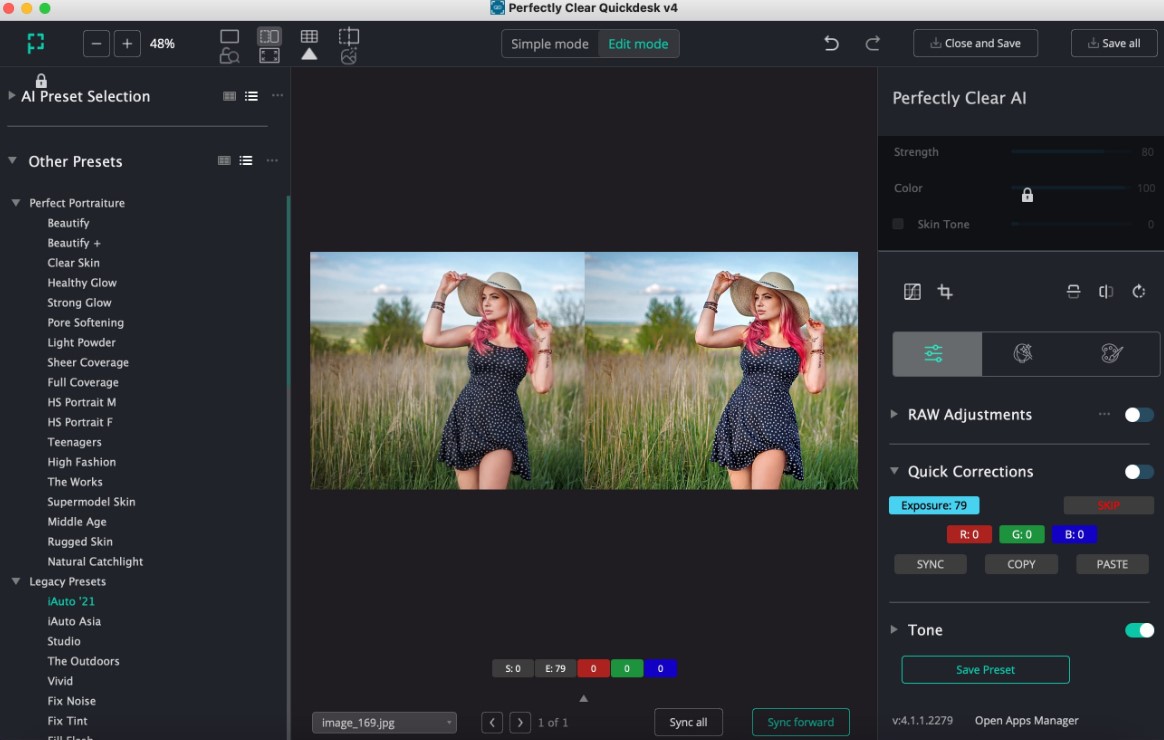Click the Exposure: 79 value field

point(934,505)
